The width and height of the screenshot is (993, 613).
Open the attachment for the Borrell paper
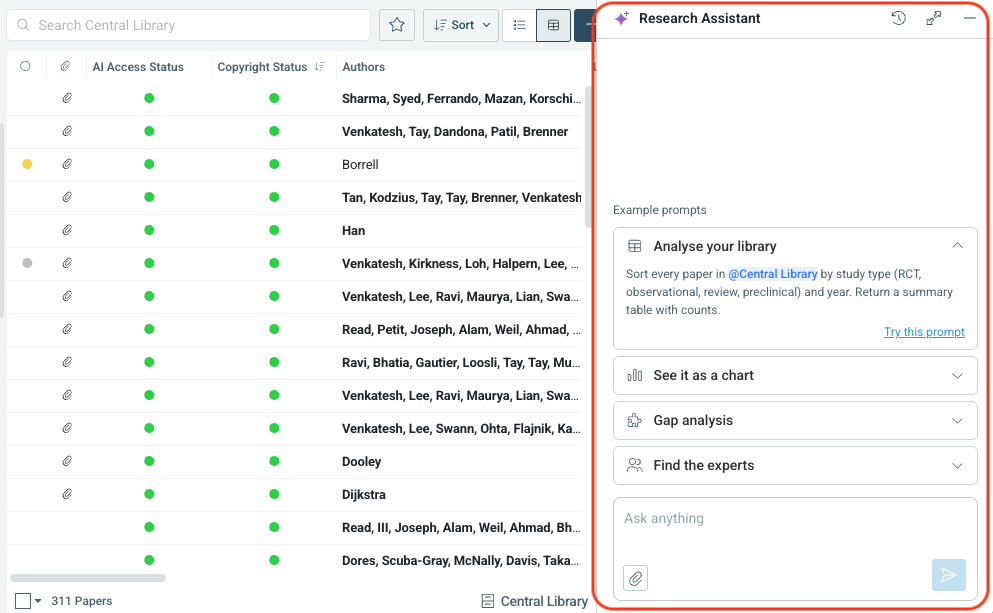point(66,164)
